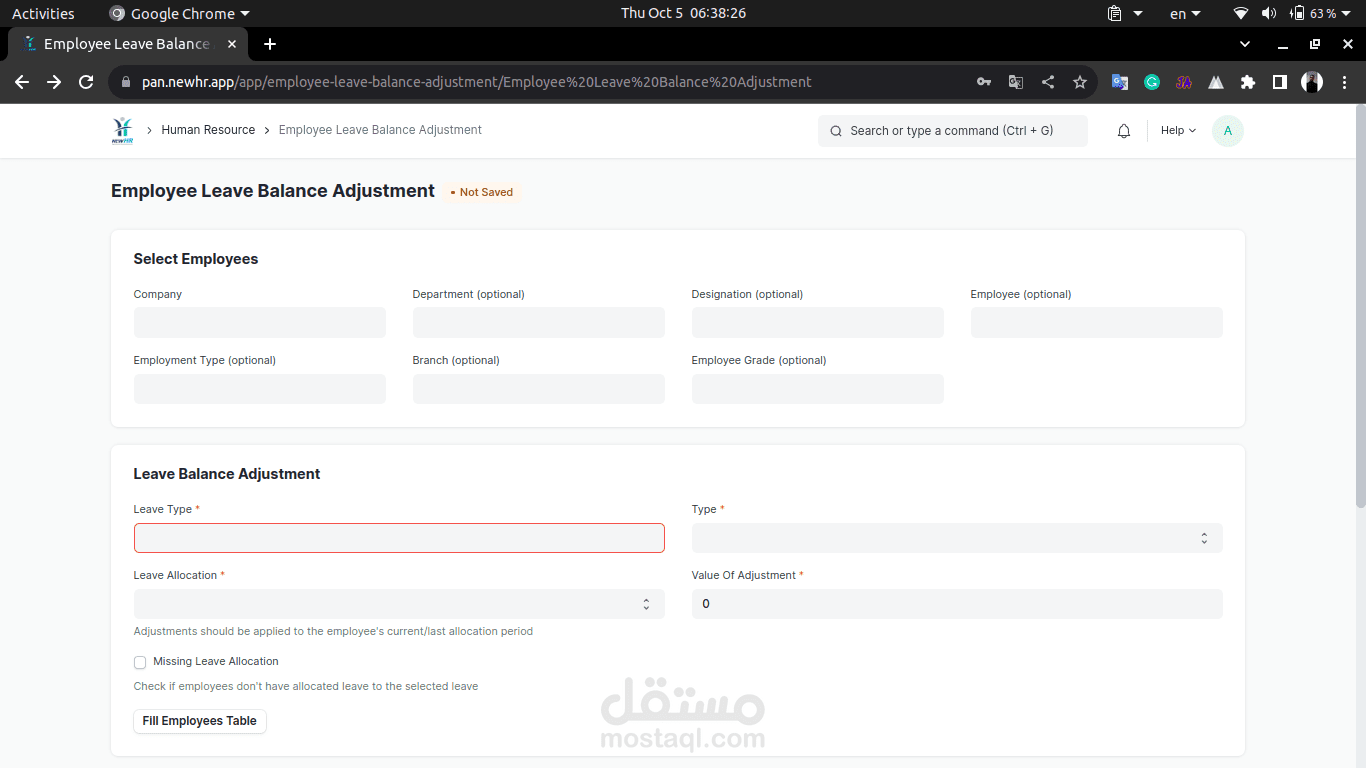1366x768 pixels.
Task: Click the NewHR logo home icon
Action: tap(122, 131)
